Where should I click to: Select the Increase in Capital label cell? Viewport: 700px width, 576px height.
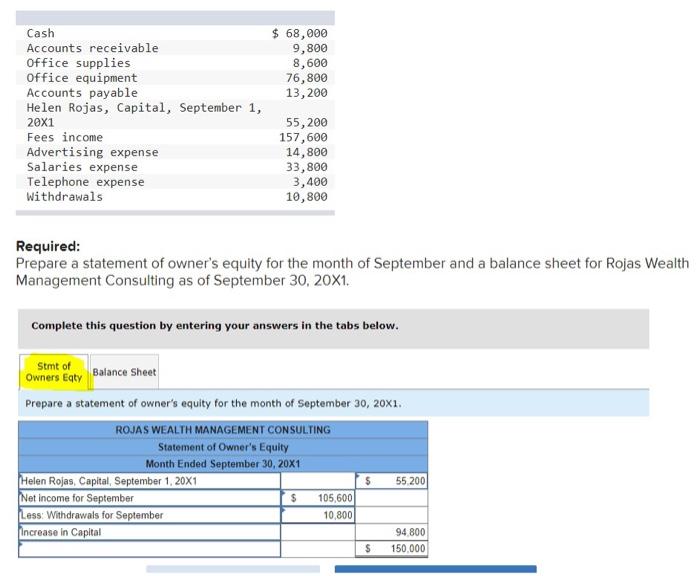click(x=150, y=532)
